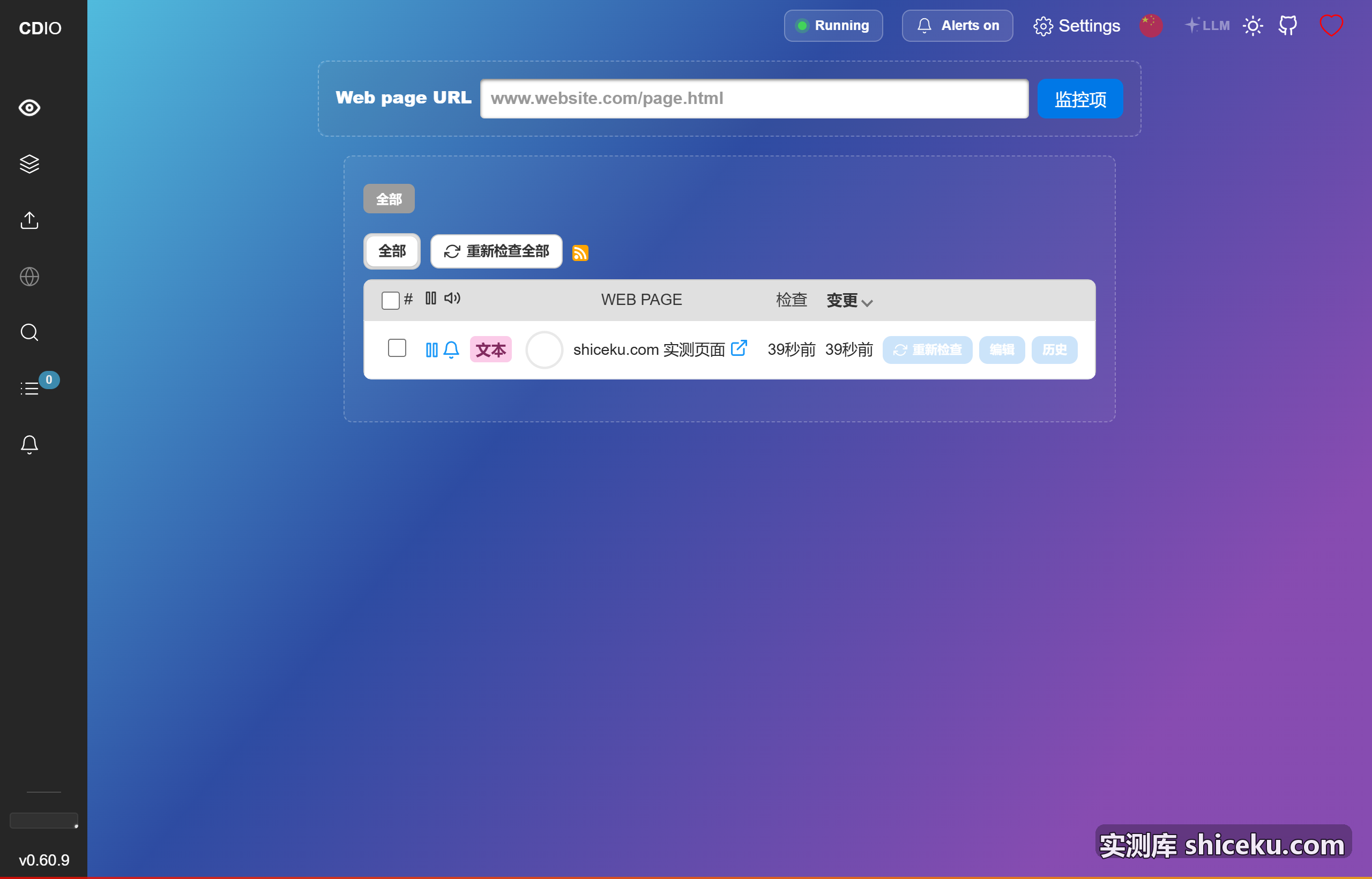
Task: Open the orange RSS feed icon
Action: (580, 253)
